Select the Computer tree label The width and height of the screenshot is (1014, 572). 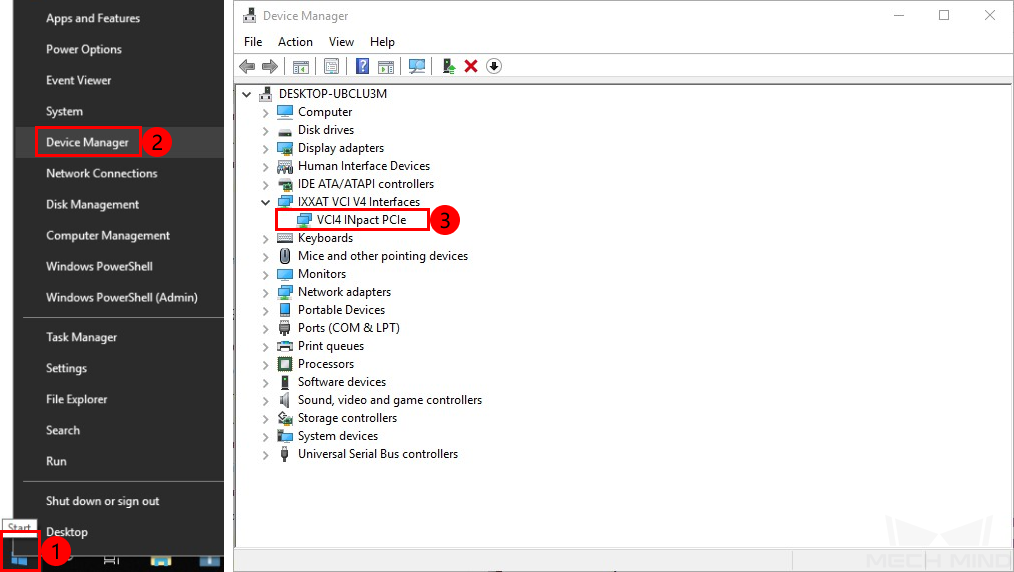(325, 112)
